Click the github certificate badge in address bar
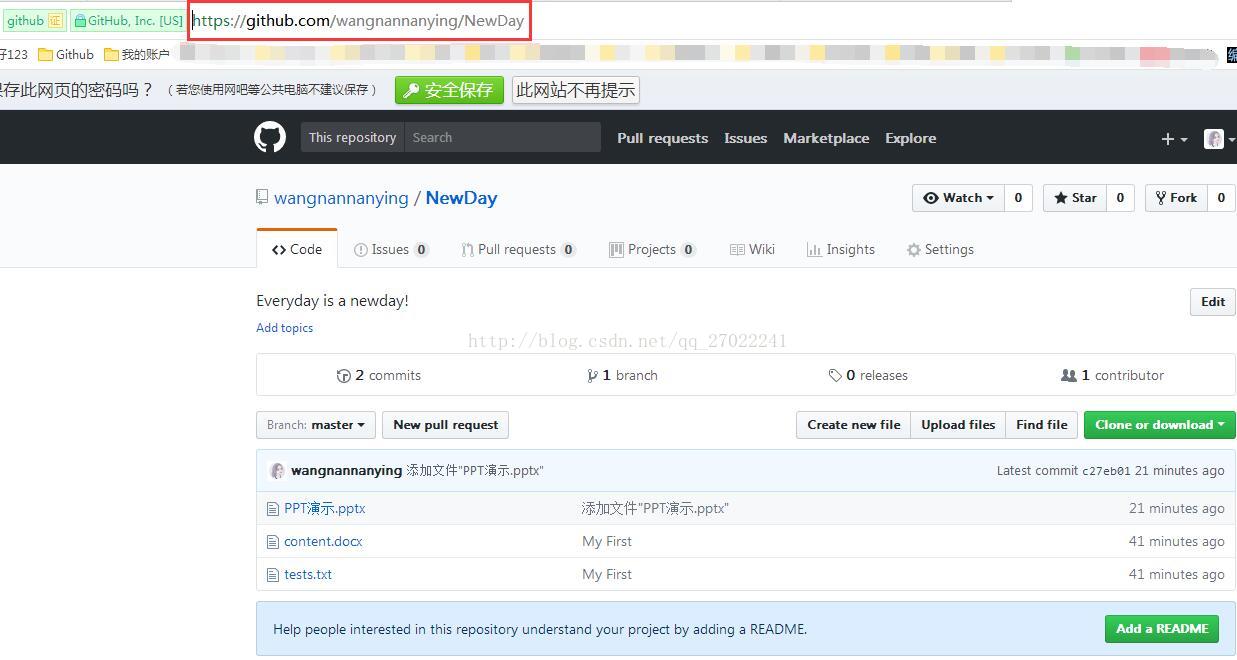Image resolution: width=1237 pixels, height=660 pixels. pos(34,20)
